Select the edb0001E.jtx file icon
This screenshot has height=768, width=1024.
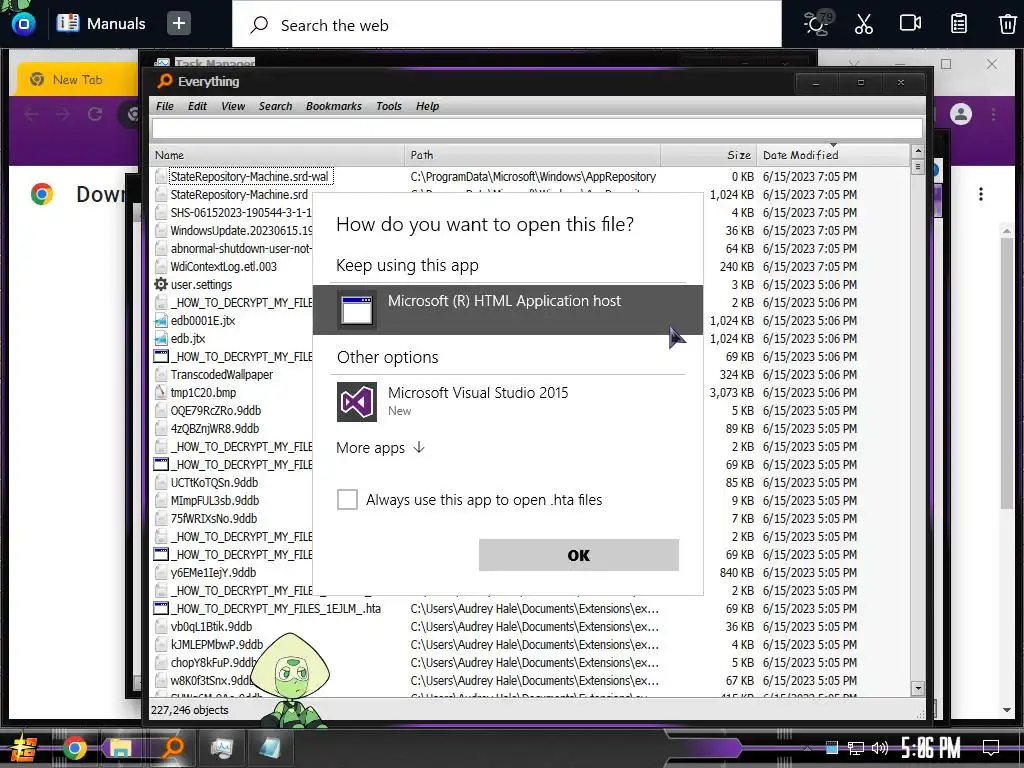click(161, 321)
